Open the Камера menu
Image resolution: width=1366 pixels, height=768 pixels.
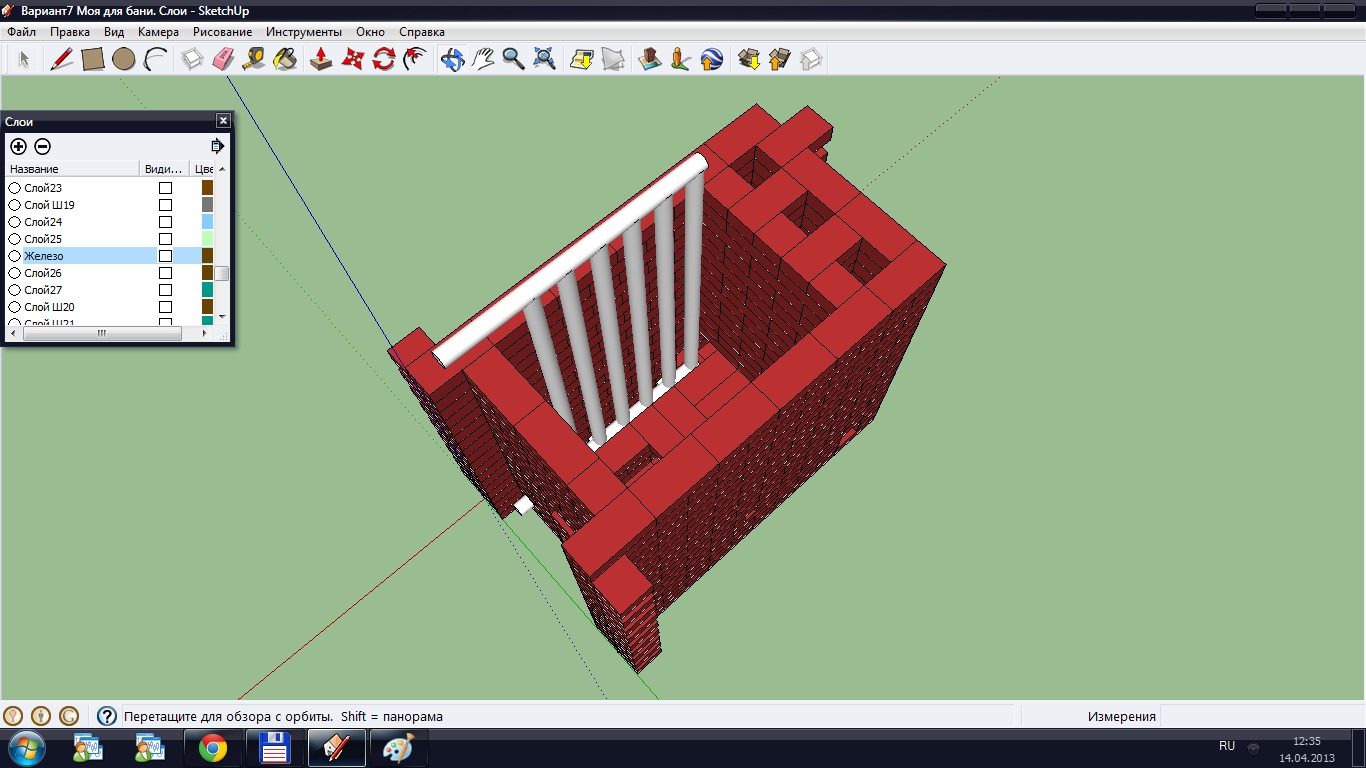(x=158, y=32)
